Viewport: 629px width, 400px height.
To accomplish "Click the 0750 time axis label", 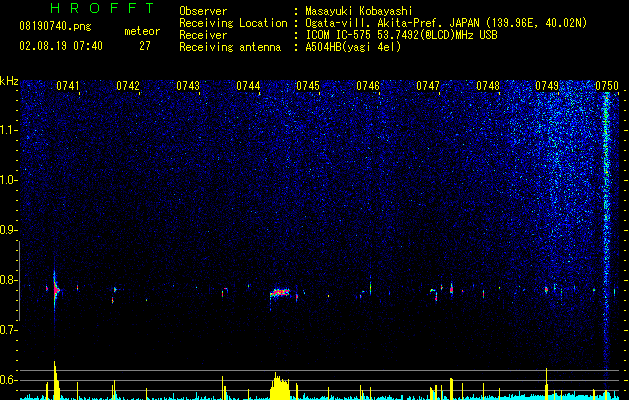I will point(607,86).
